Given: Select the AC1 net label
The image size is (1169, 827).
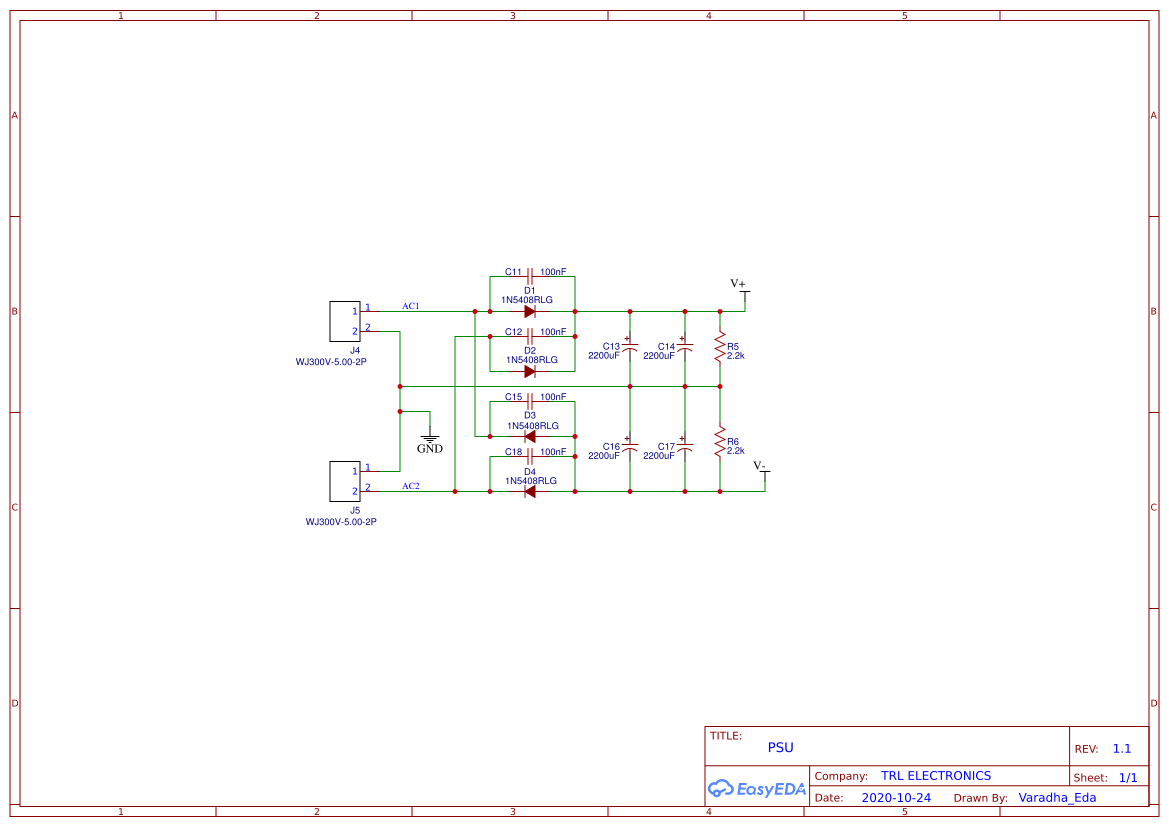Looking at the screenshot, I should pos(408,306).
